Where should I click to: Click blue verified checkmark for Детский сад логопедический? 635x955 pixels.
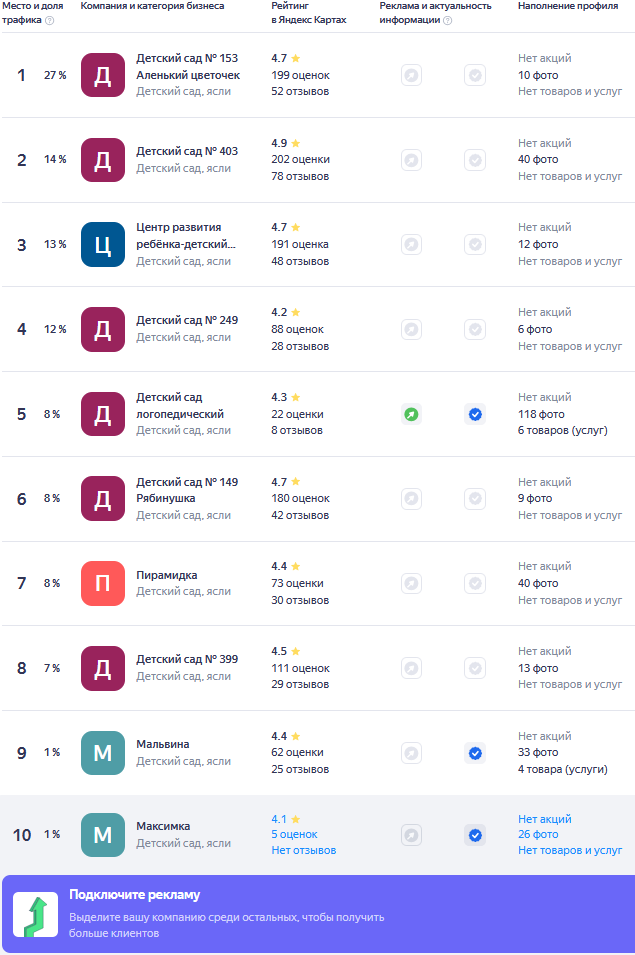coord(475,414)
